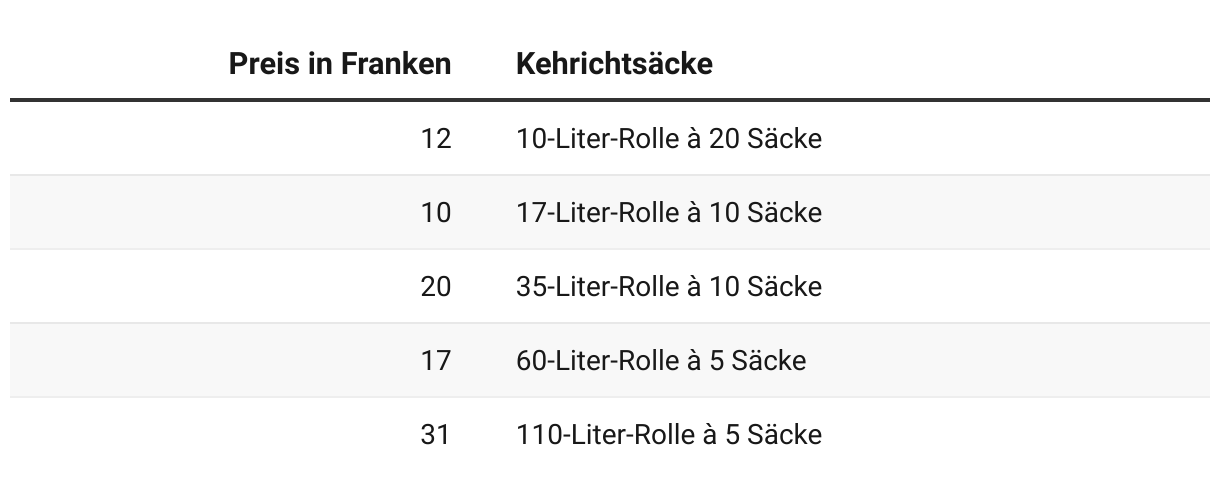Select the price 12 cell

tap(436, 139)
